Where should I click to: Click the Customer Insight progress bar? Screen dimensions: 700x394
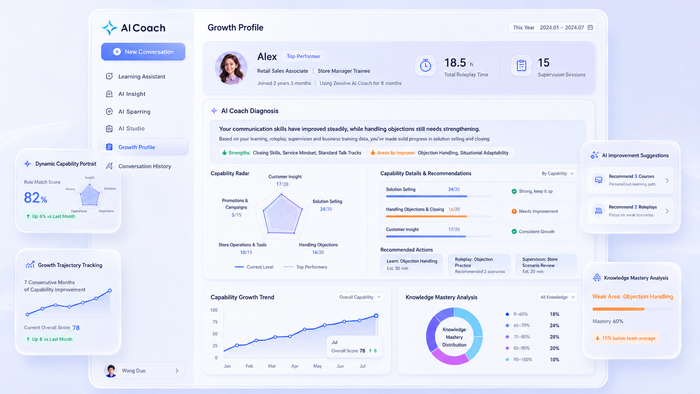pyautogui.click(x=438, y=236)
